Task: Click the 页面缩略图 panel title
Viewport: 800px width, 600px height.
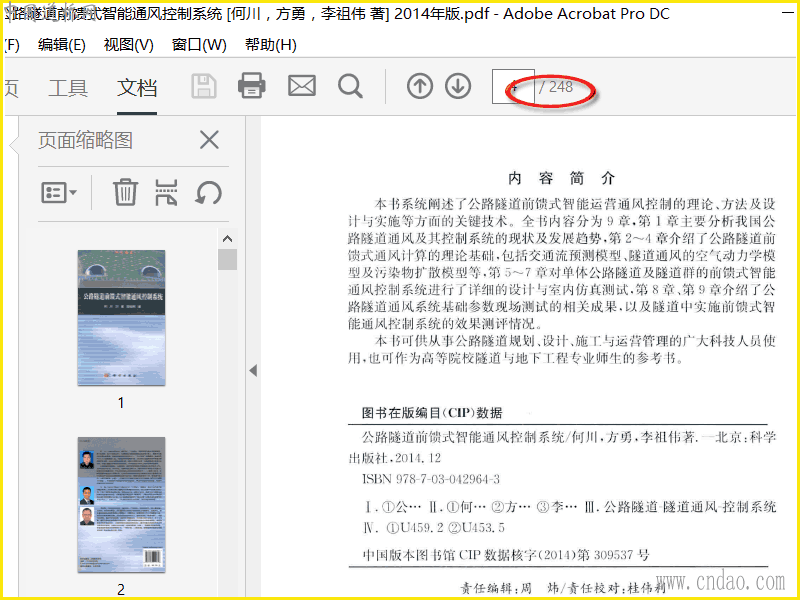Action: [85, 140]
